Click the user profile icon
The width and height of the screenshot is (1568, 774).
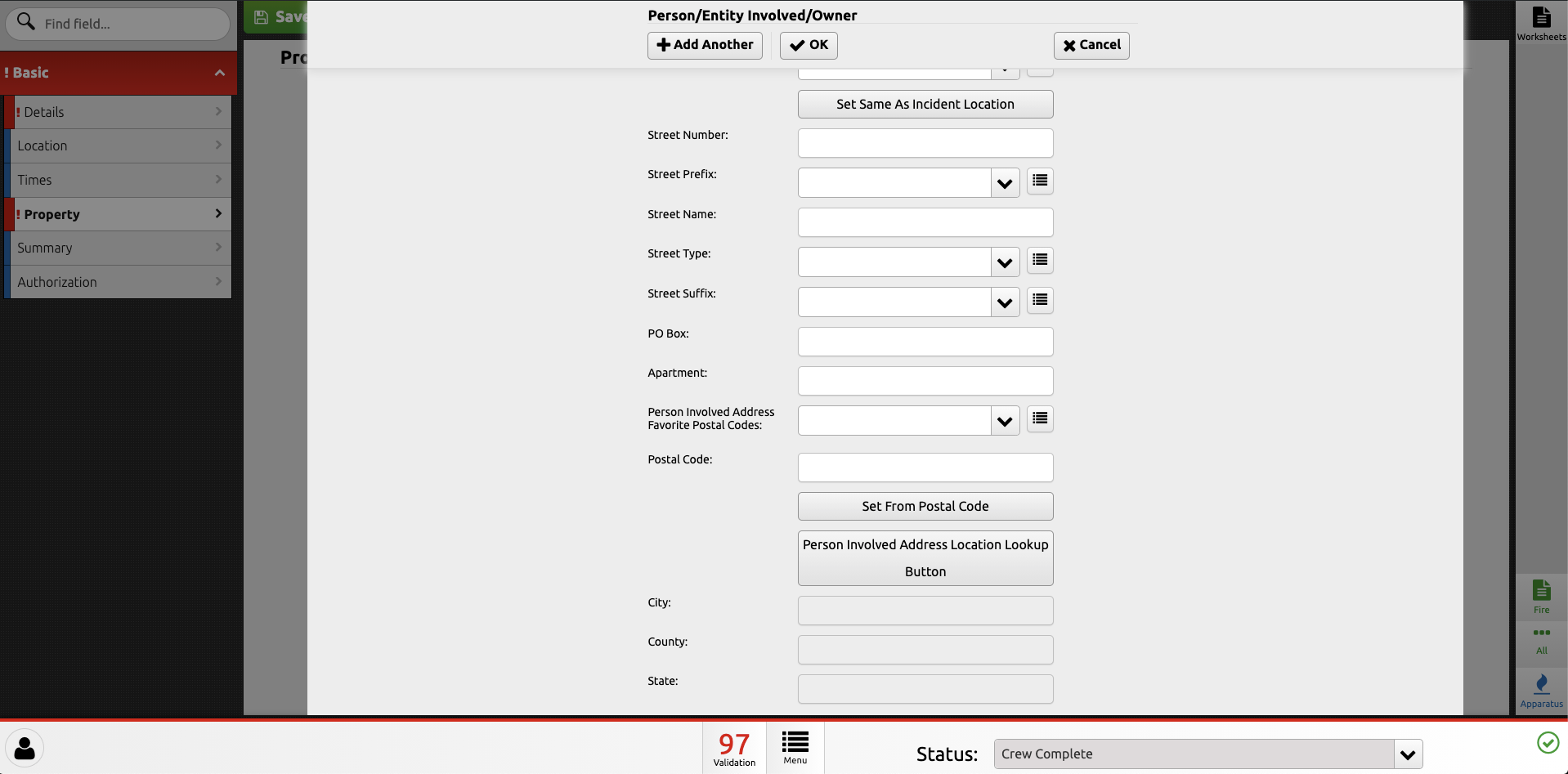(x=25, y=748)
